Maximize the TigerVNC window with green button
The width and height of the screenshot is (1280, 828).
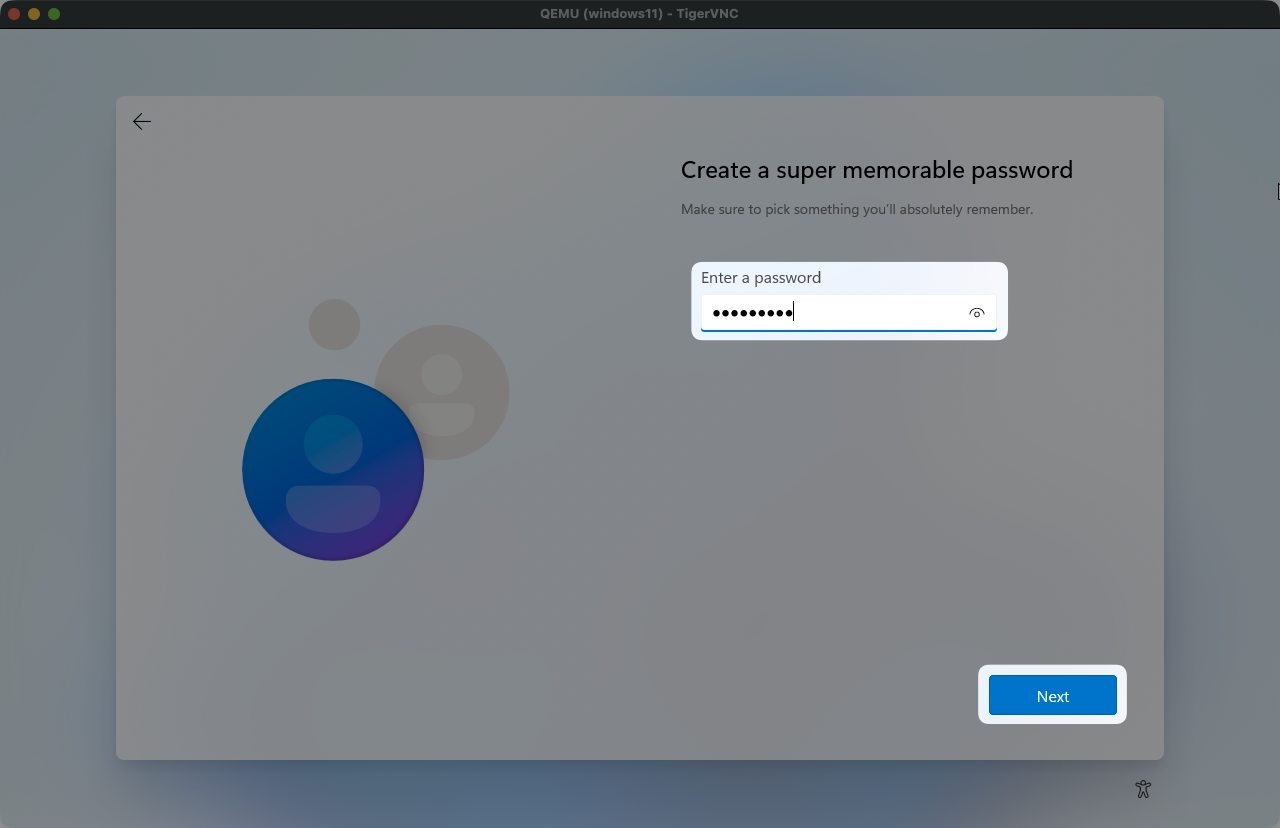54,14
